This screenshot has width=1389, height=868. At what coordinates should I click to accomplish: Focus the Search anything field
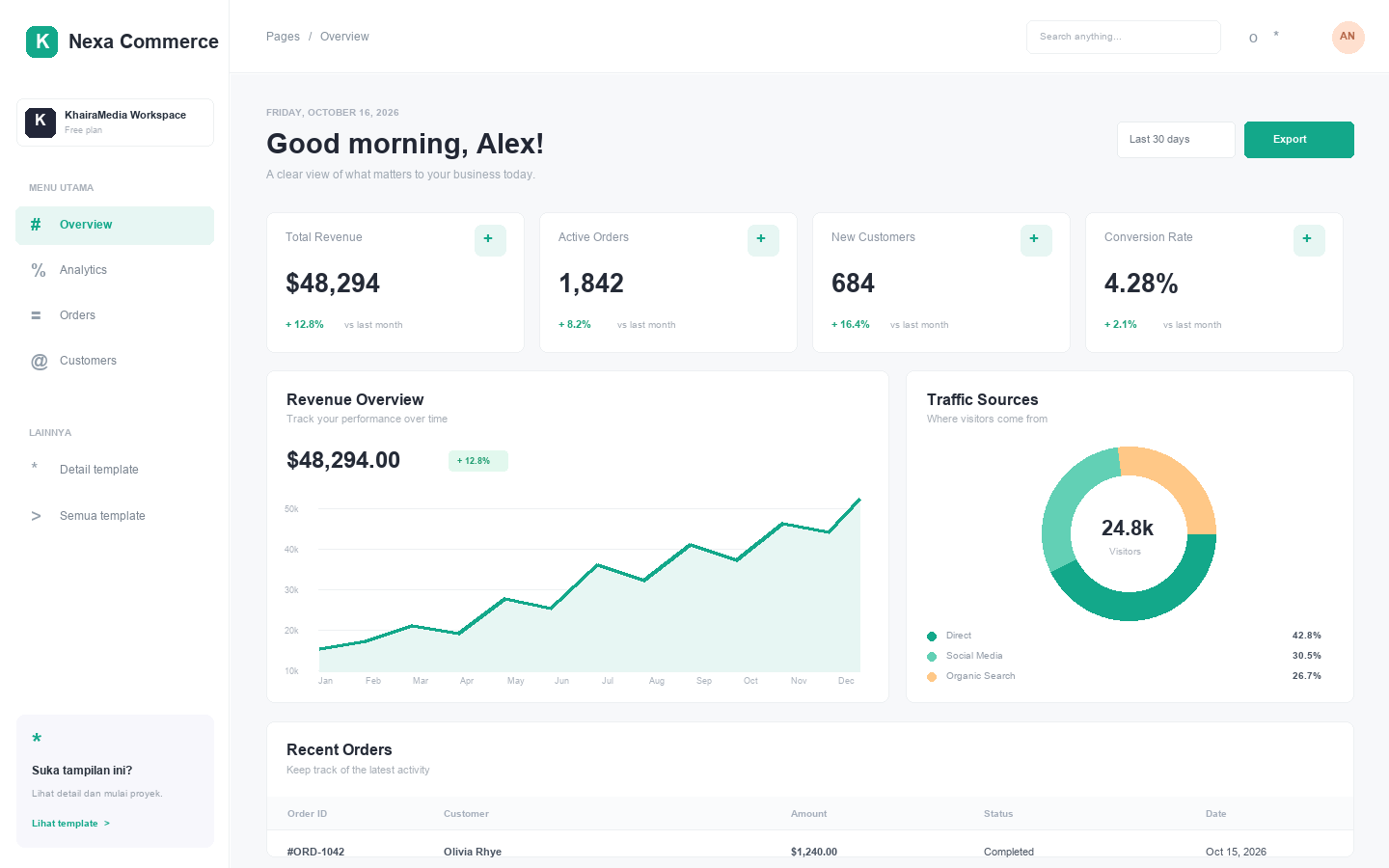[1124, 37]
